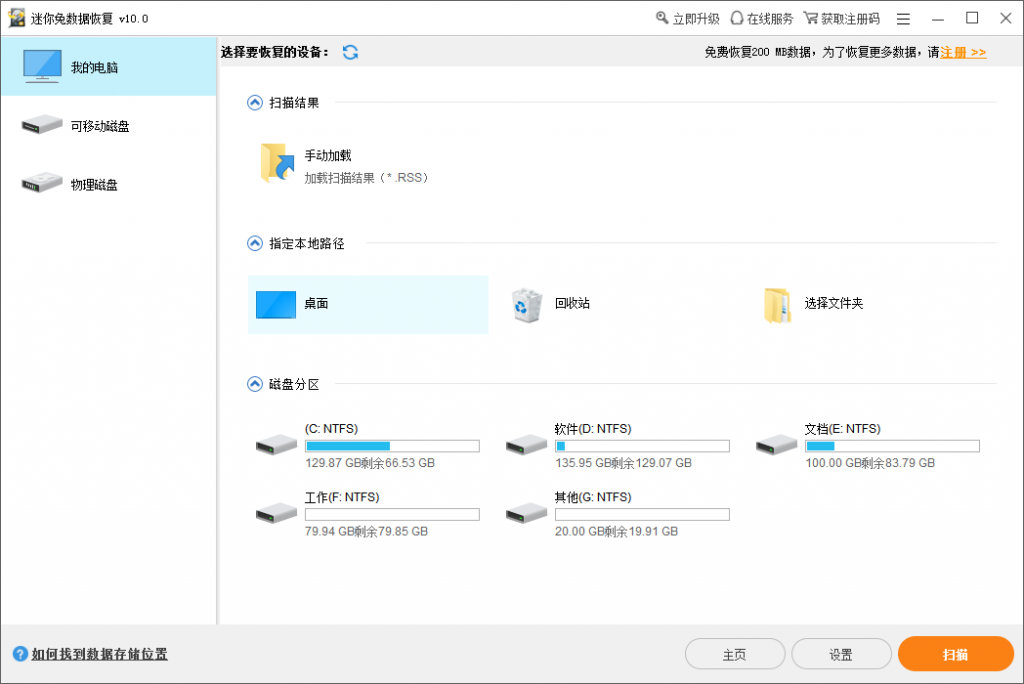The image size is (1024, 684).
Task: Click the 指定本地路径 section heading
Action: tap(306, 243)
